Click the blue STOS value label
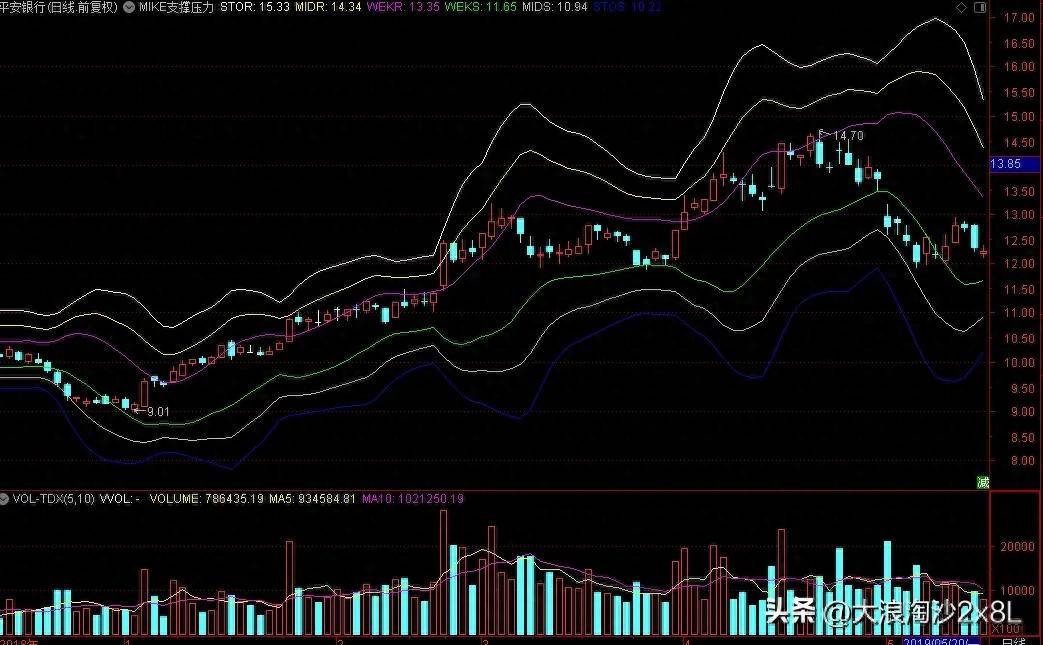The height and width of the screenshot is (645, 1043). click(627, 7)
